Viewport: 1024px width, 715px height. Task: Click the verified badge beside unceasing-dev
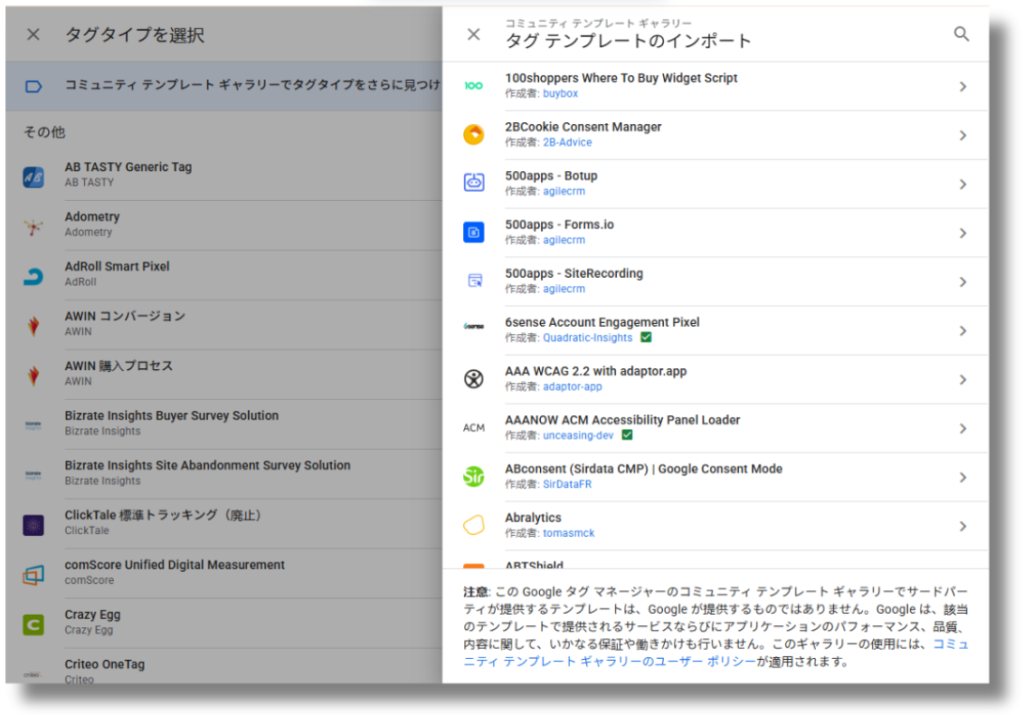(627, 436)
